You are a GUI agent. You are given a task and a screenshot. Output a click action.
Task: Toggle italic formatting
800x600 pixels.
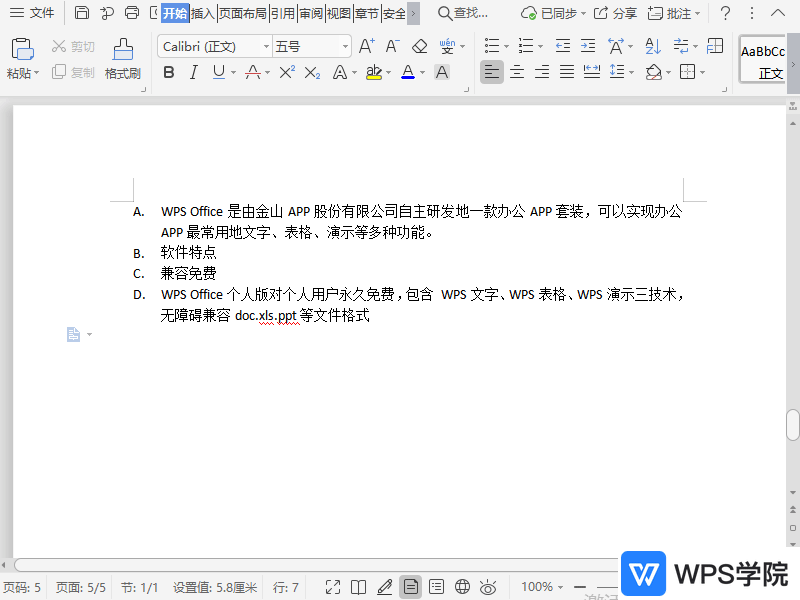(192, 71)
